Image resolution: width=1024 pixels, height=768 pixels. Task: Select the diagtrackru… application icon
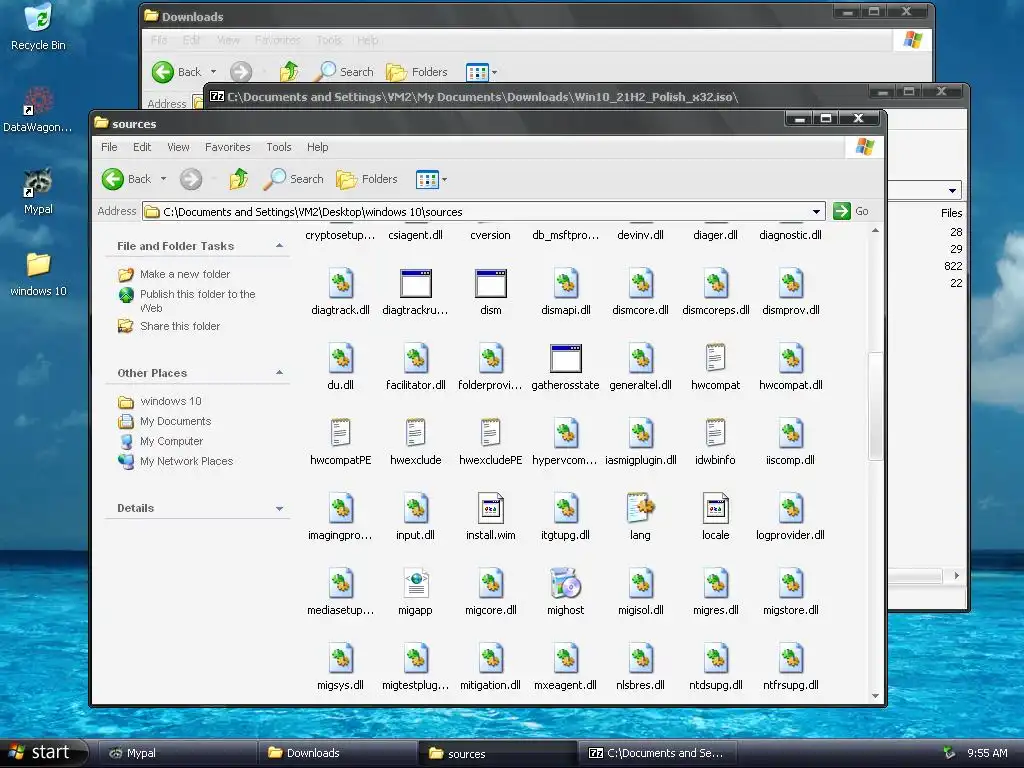tap(415, 283)
